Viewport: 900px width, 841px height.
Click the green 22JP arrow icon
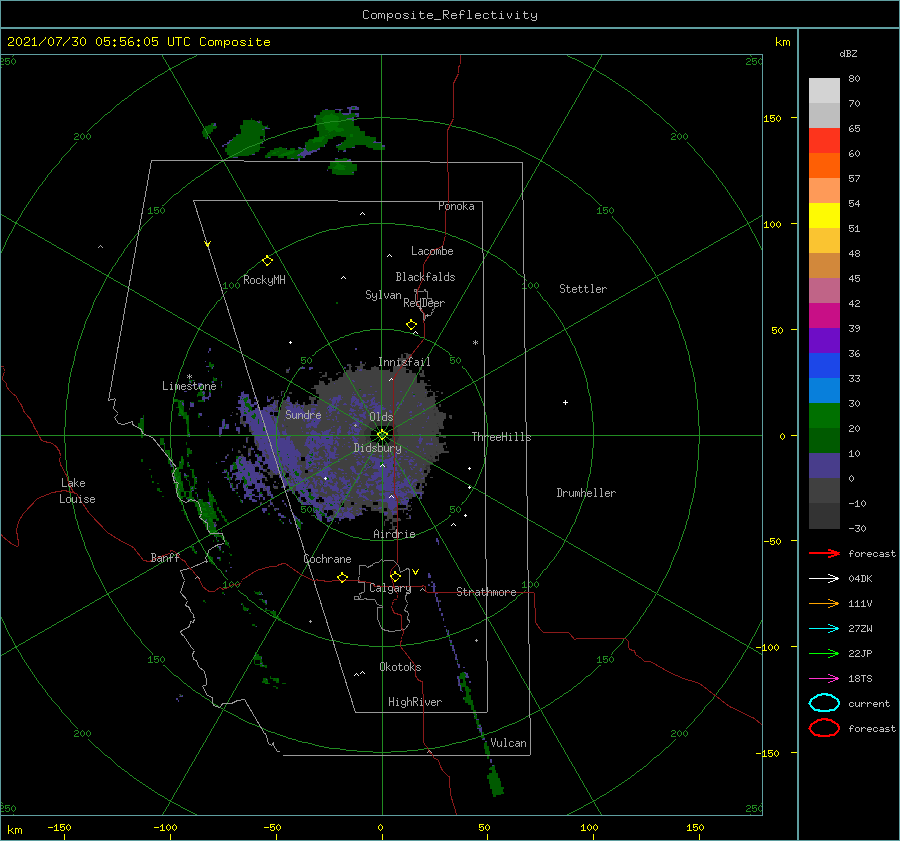[x=824, y=653]
